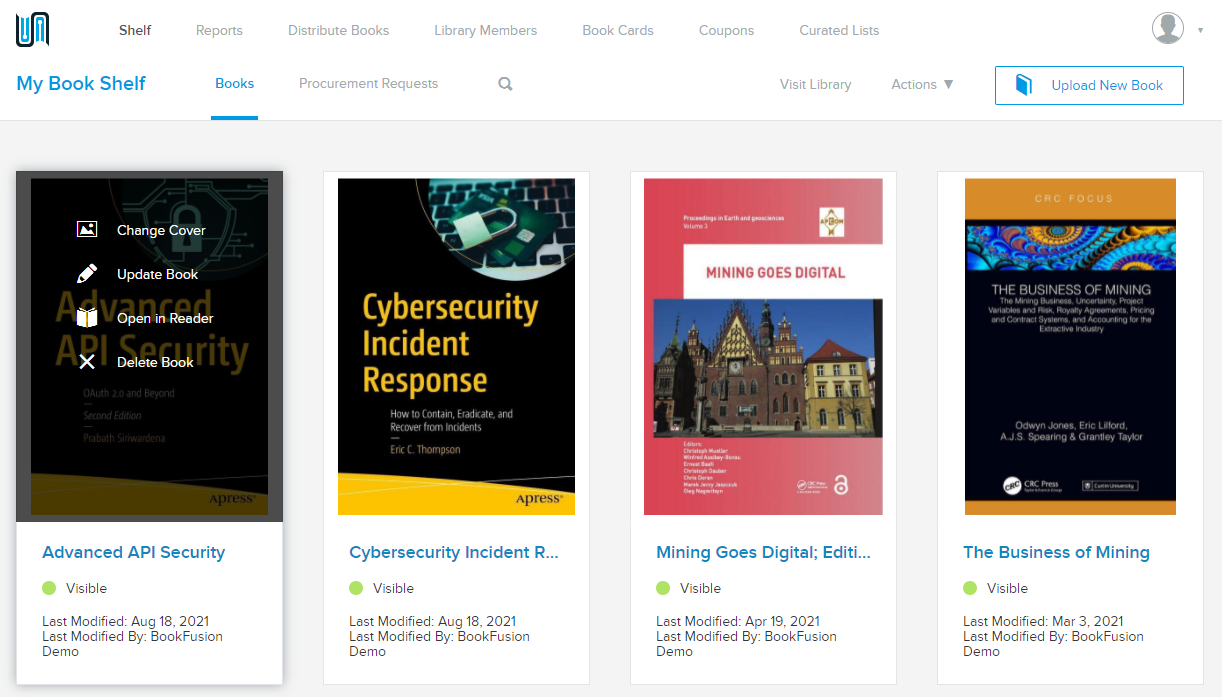
Task: Click the Visit Library link
Action: pyautogui.click(x=815, y=84)
